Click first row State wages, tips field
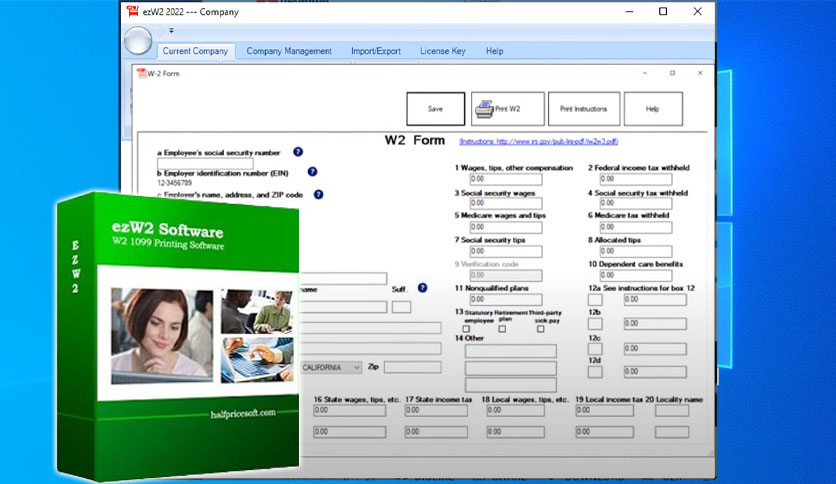836x484 pixels. click(x=349, y=410)
